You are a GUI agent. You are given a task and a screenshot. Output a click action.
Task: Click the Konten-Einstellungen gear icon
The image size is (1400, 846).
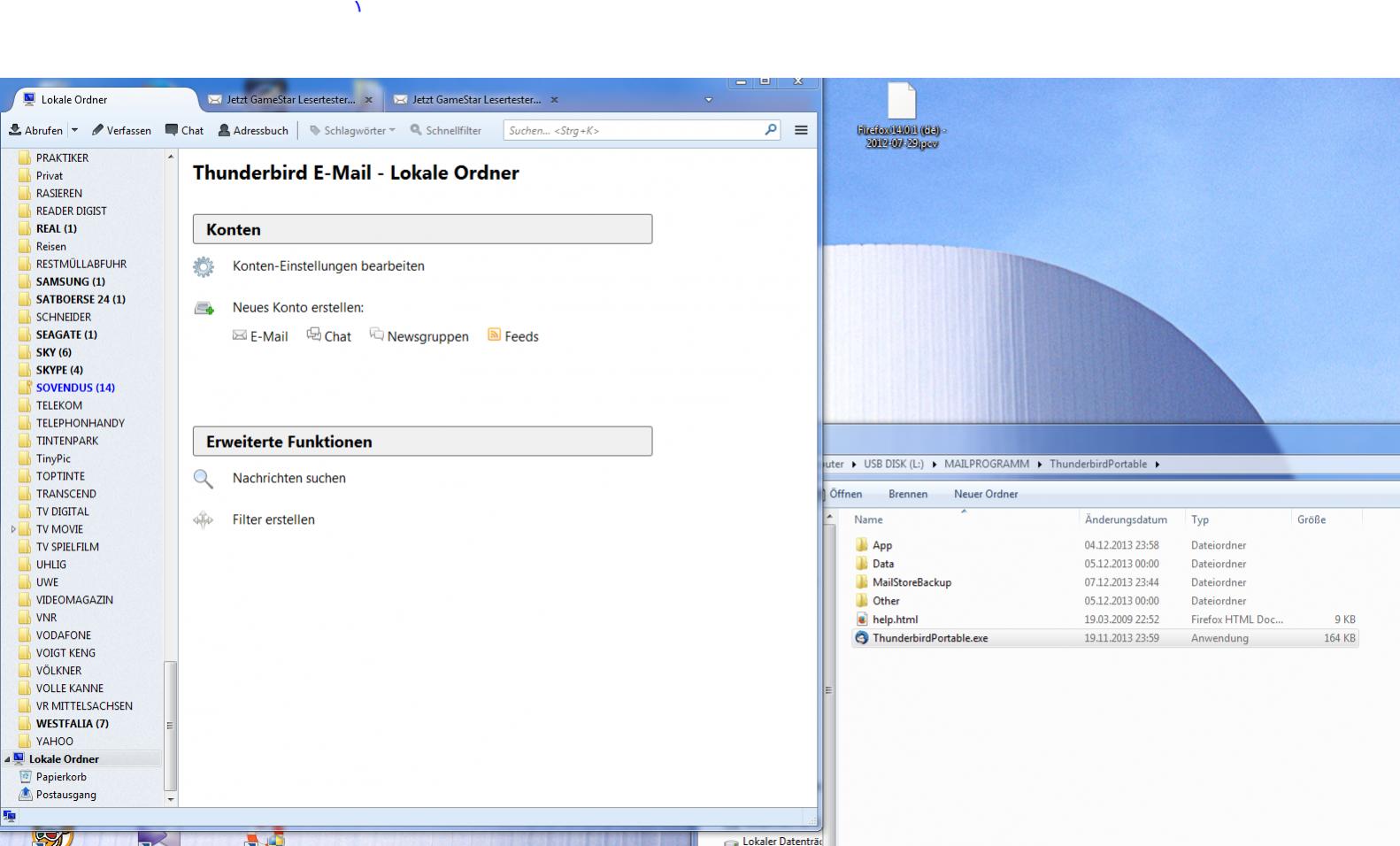[x=204, y=266]
